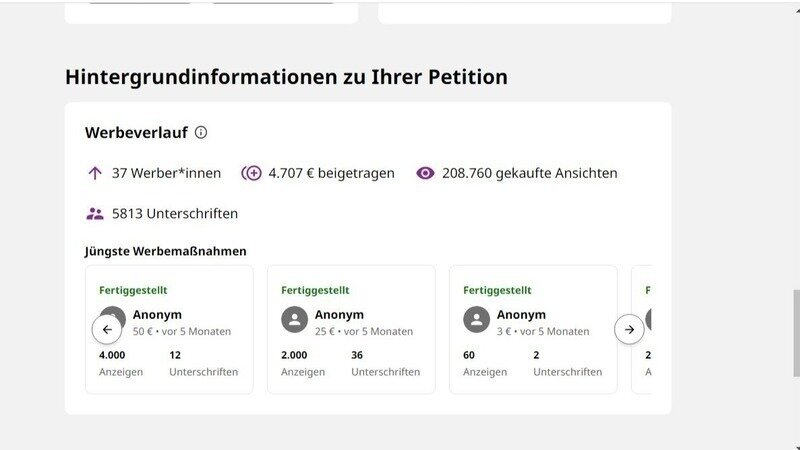Click the Fertiggestellt status on the first card
This screenshot has width=800, height=450.
pyautogui.click(x=133, y=290)
